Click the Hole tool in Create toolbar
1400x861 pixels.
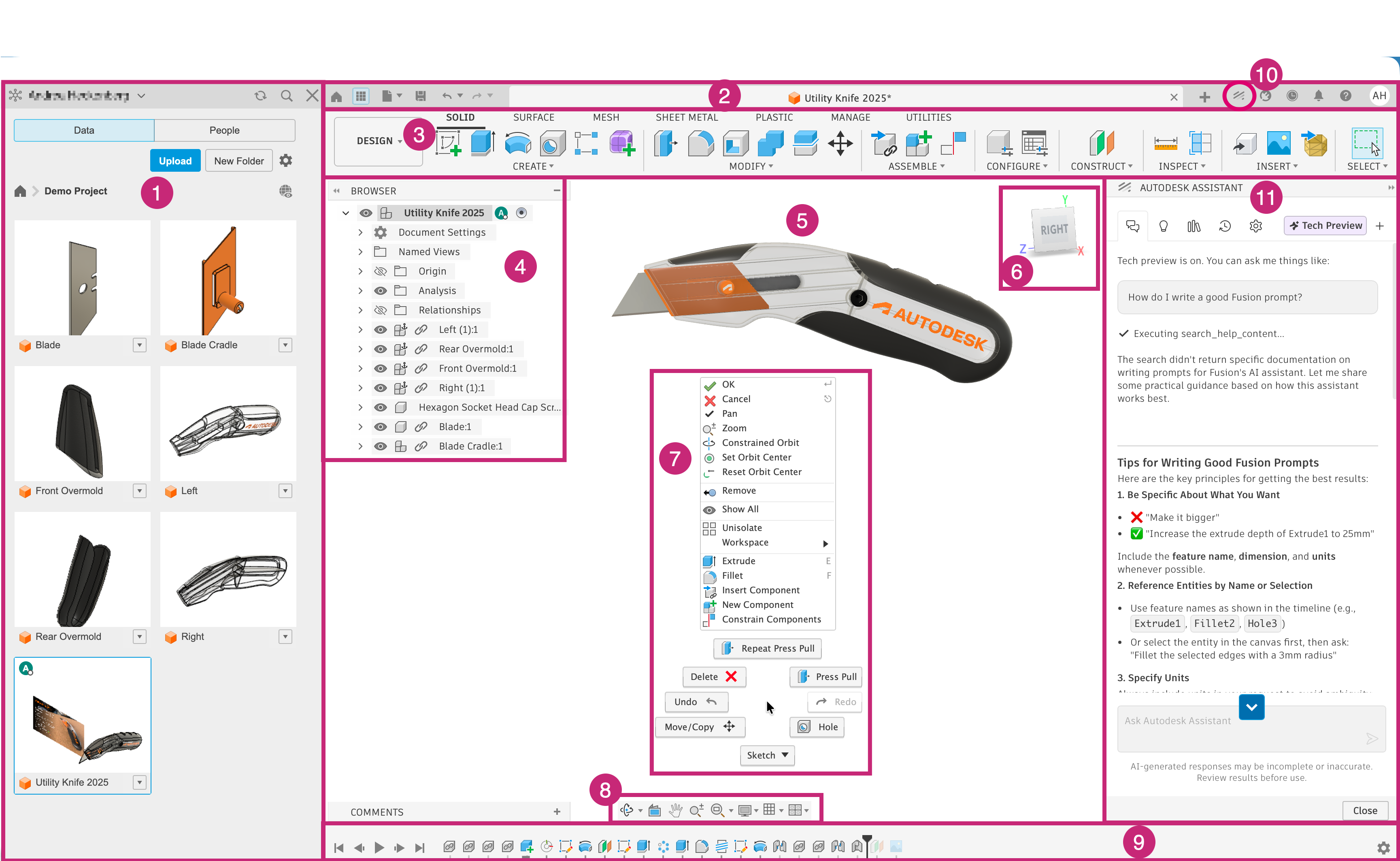[552, 143]
